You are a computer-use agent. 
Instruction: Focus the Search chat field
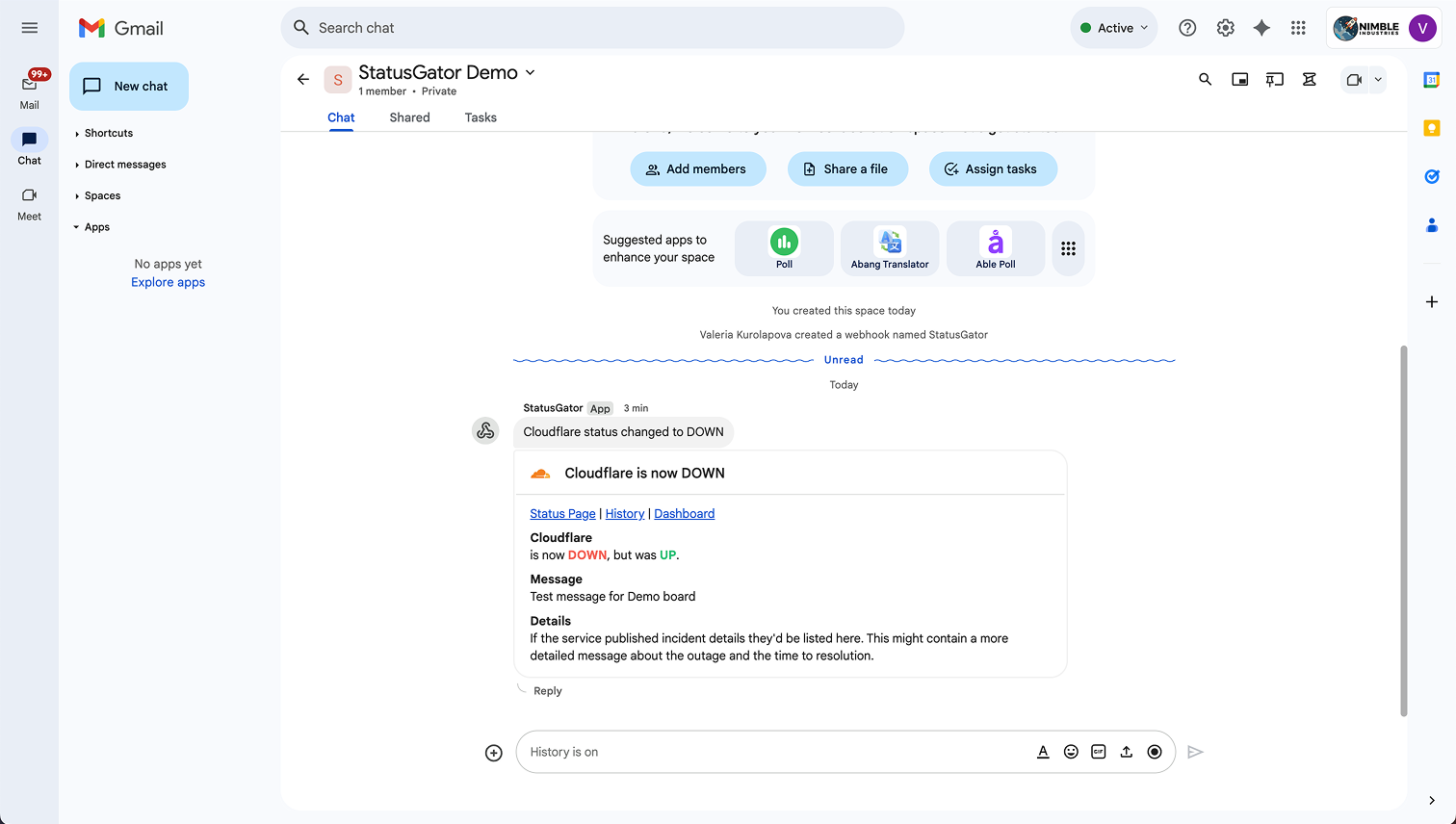[592, 28]
